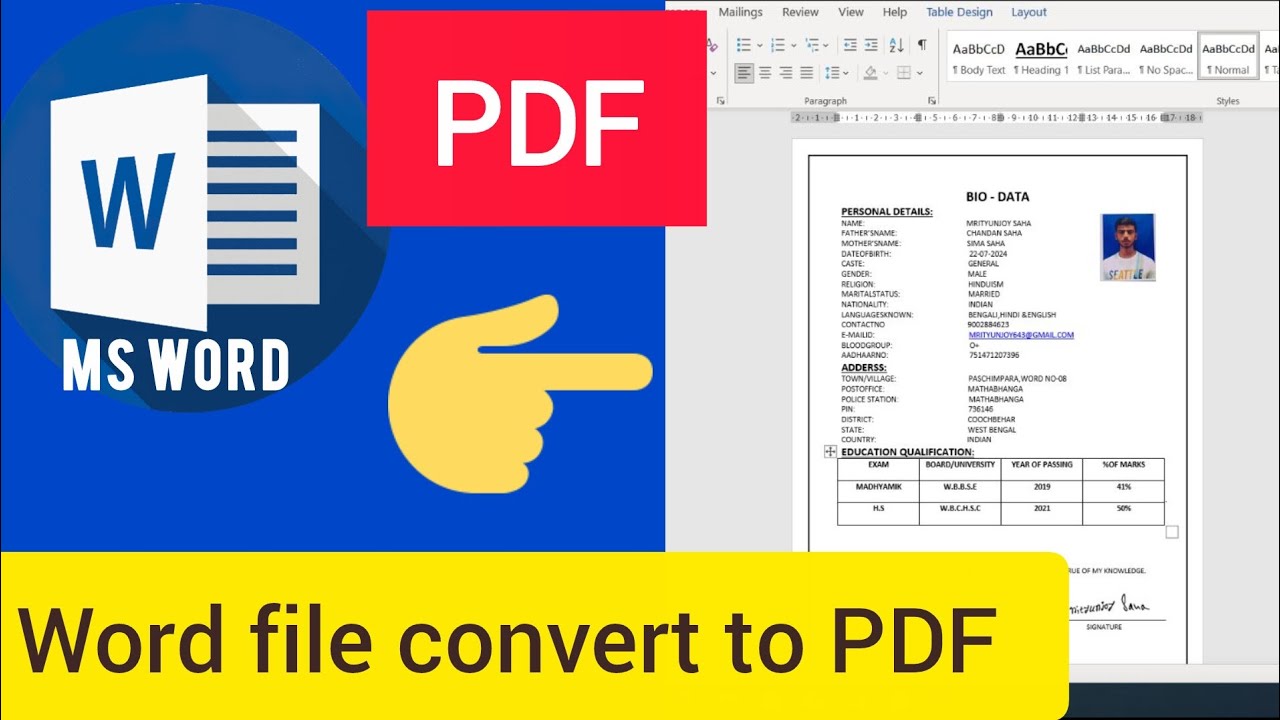Open the Paragraph settings dialog launcher

pyautogui.click(x=932, y=101)
